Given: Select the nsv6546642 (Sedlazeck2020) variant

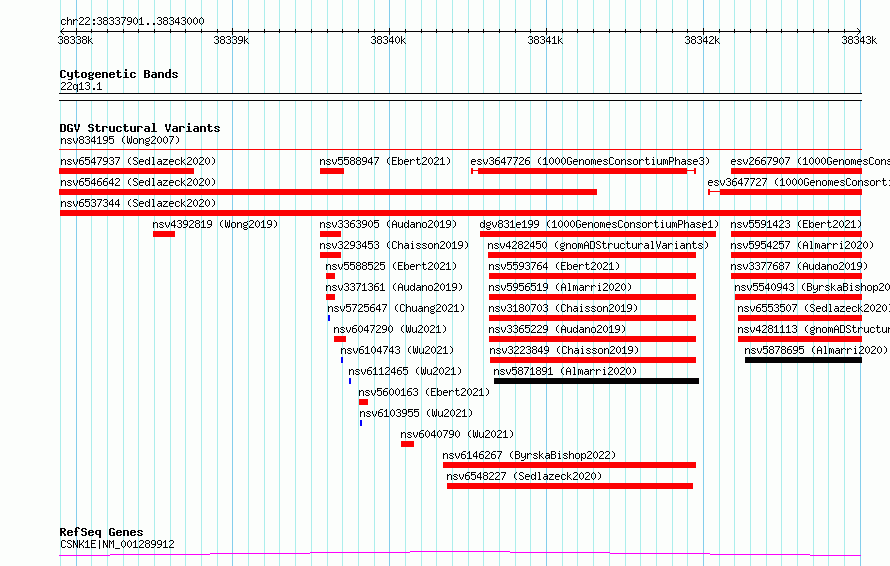Looking at the screenshot, I should click(x=138, y=182).
